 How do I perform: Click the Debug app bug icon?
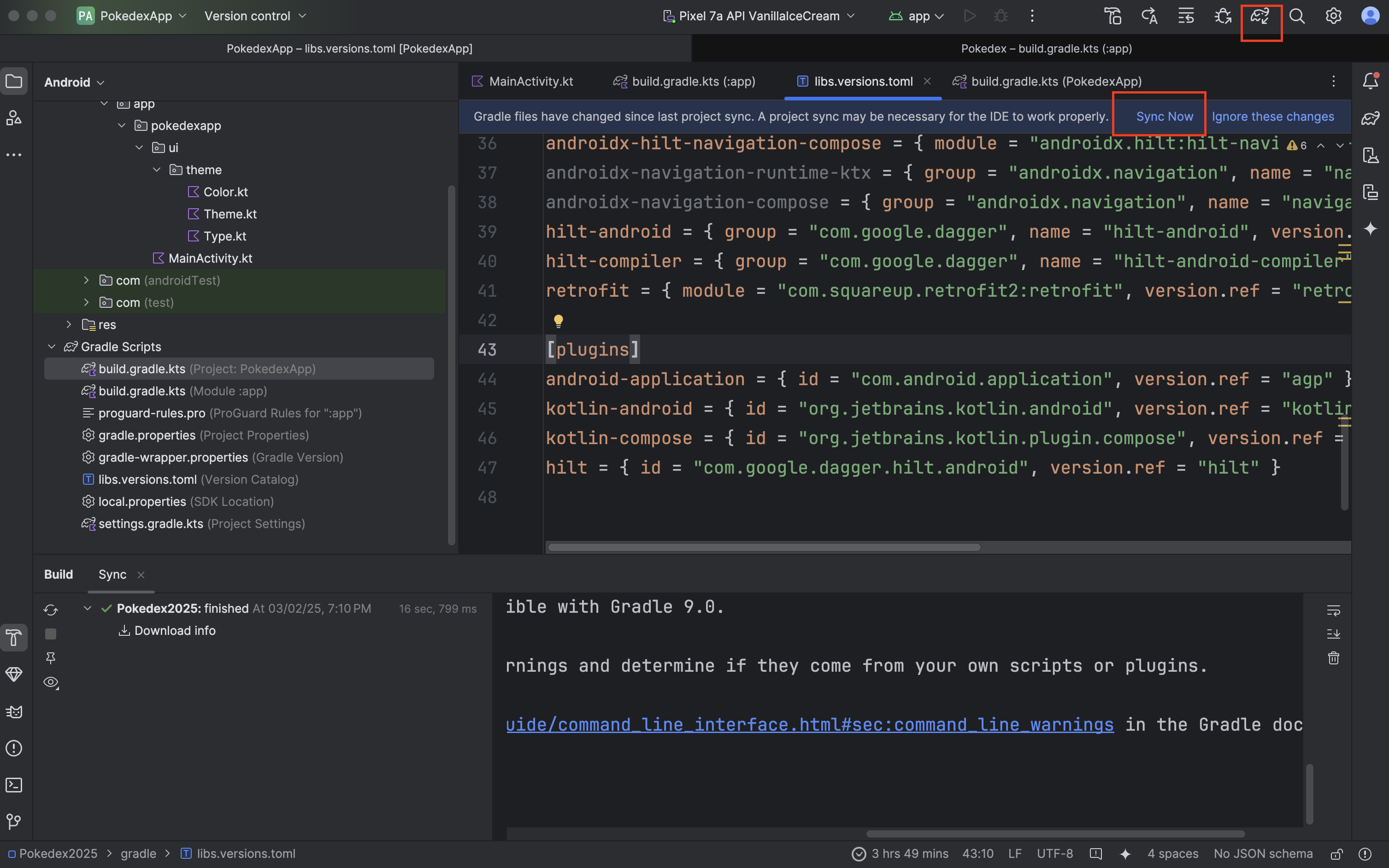pyautogui.click(x=1001, y=16)
